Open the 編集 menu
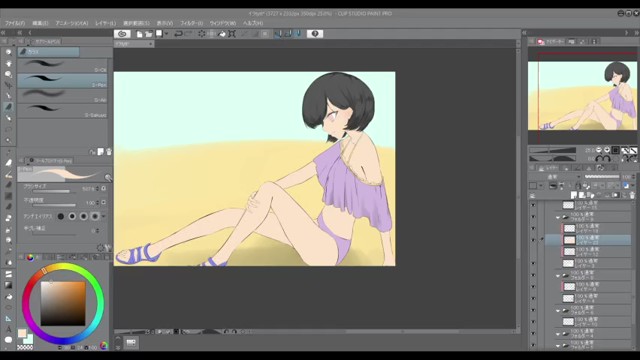The width and height of the screenshot is (640, 360). 40,23
